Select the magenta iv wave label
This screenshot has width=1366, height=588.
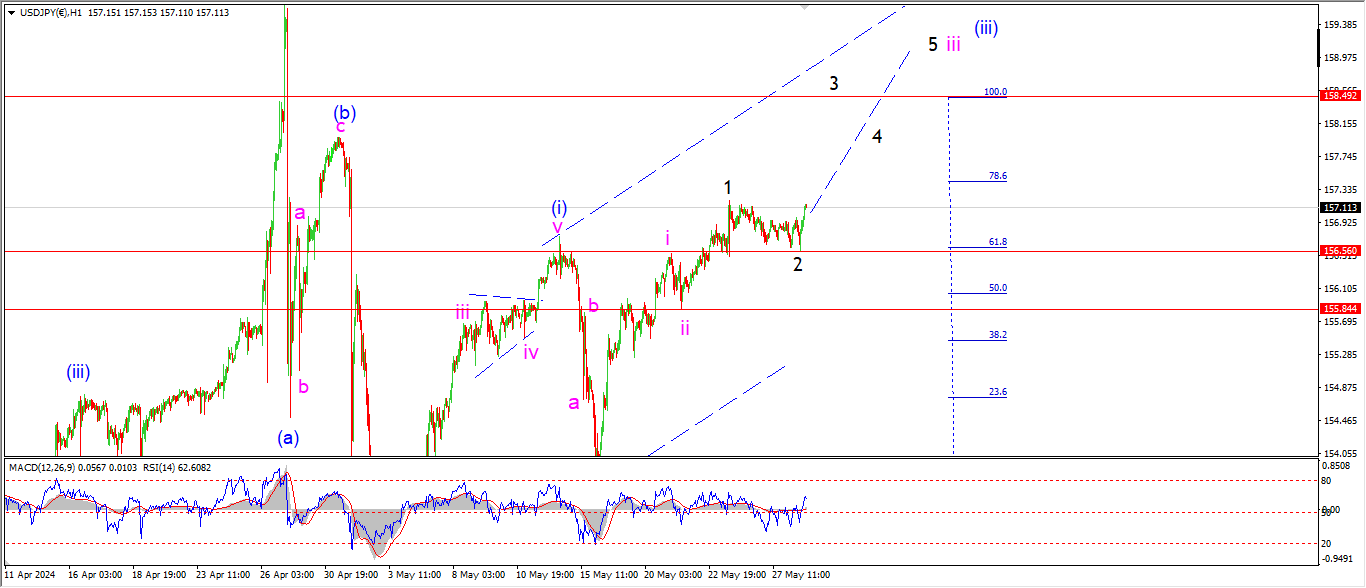click(531, 352)
